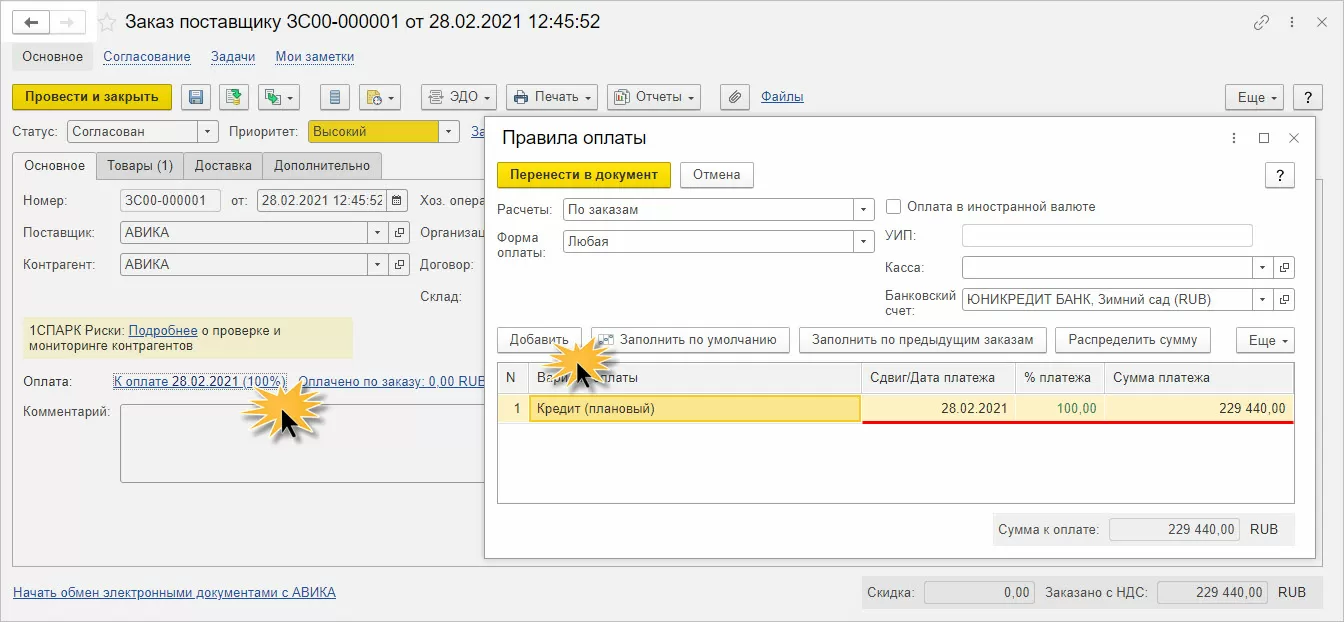The width and height of the screenshot is (1344, 622).
Task: Expand the Приоритет dropdown
Action: [449, 131]
